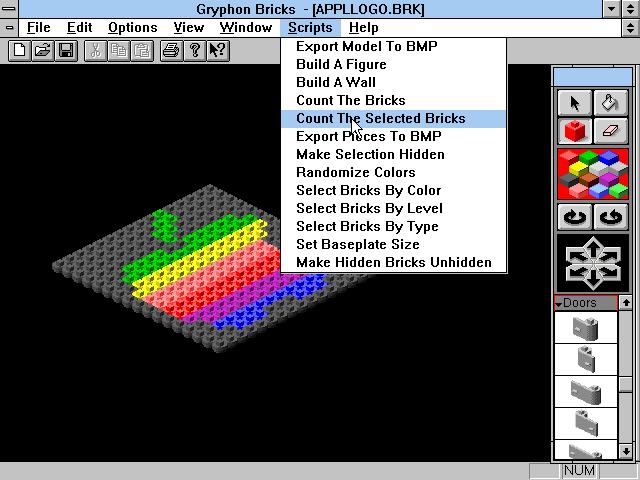Run Randomize Colors script

[393, 172]
